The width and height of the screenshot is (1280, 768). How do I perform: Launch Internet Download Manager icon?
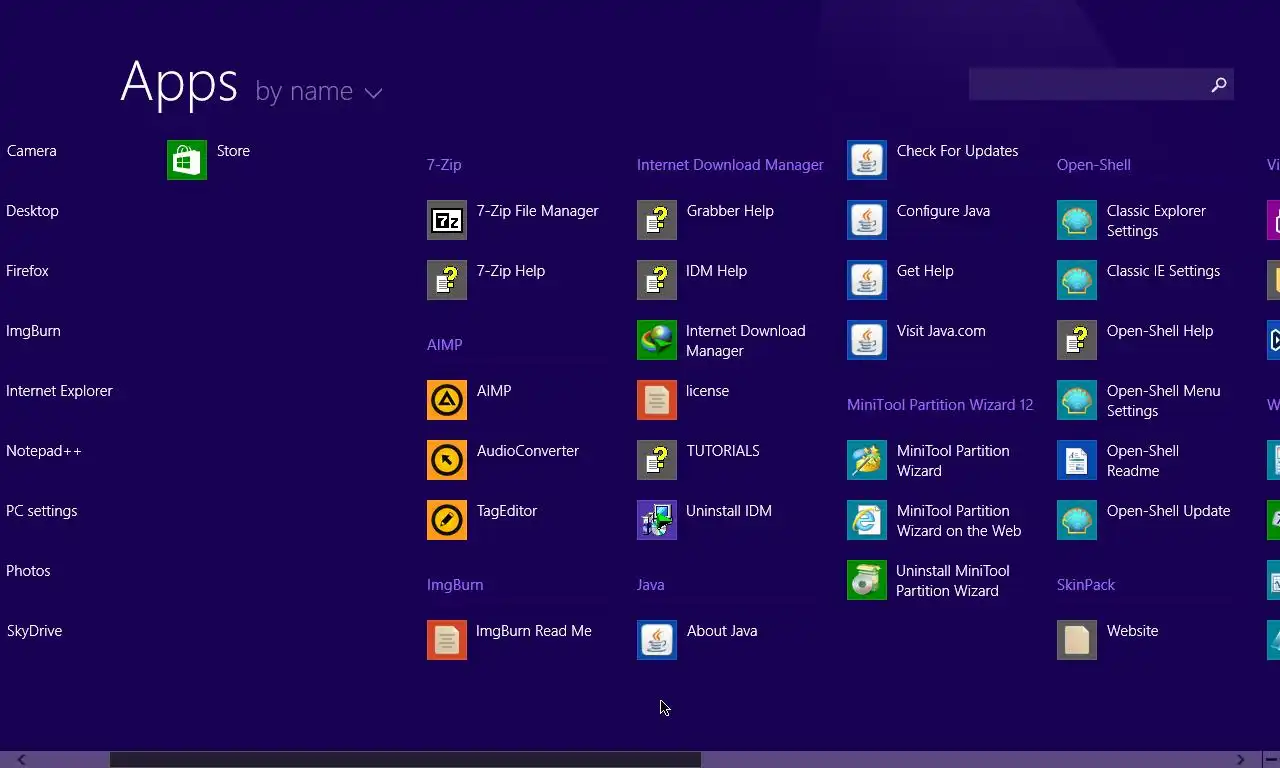tap(657, 340)
